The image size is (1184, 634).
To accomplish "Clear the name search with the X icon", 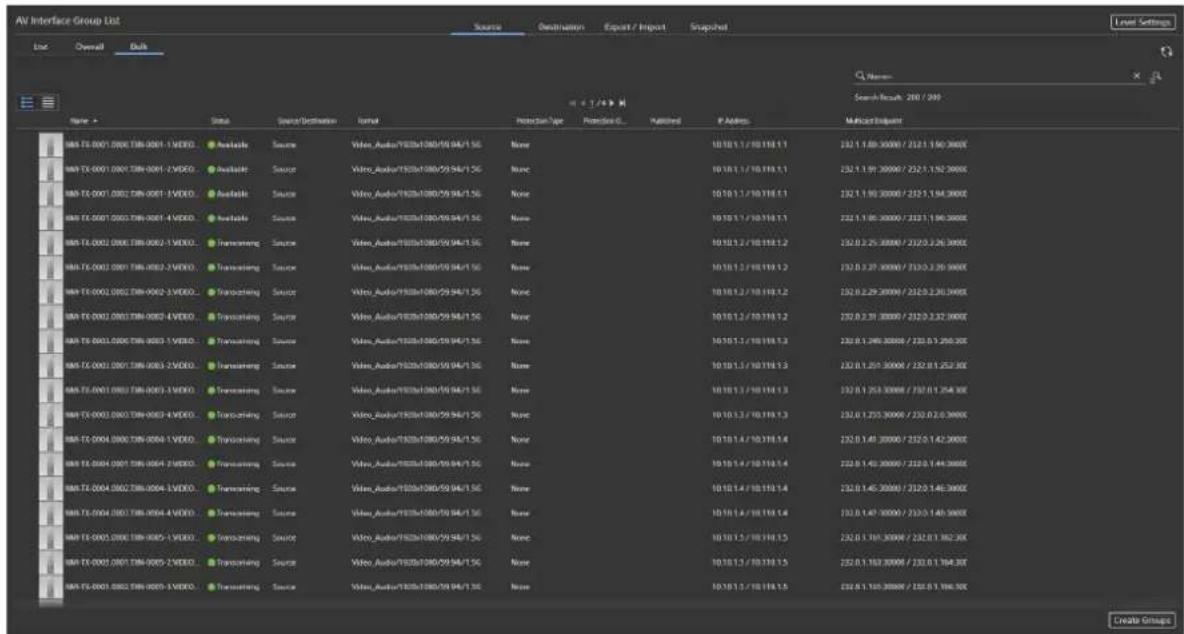I will pyautogui.click(x=1136, y=76).
